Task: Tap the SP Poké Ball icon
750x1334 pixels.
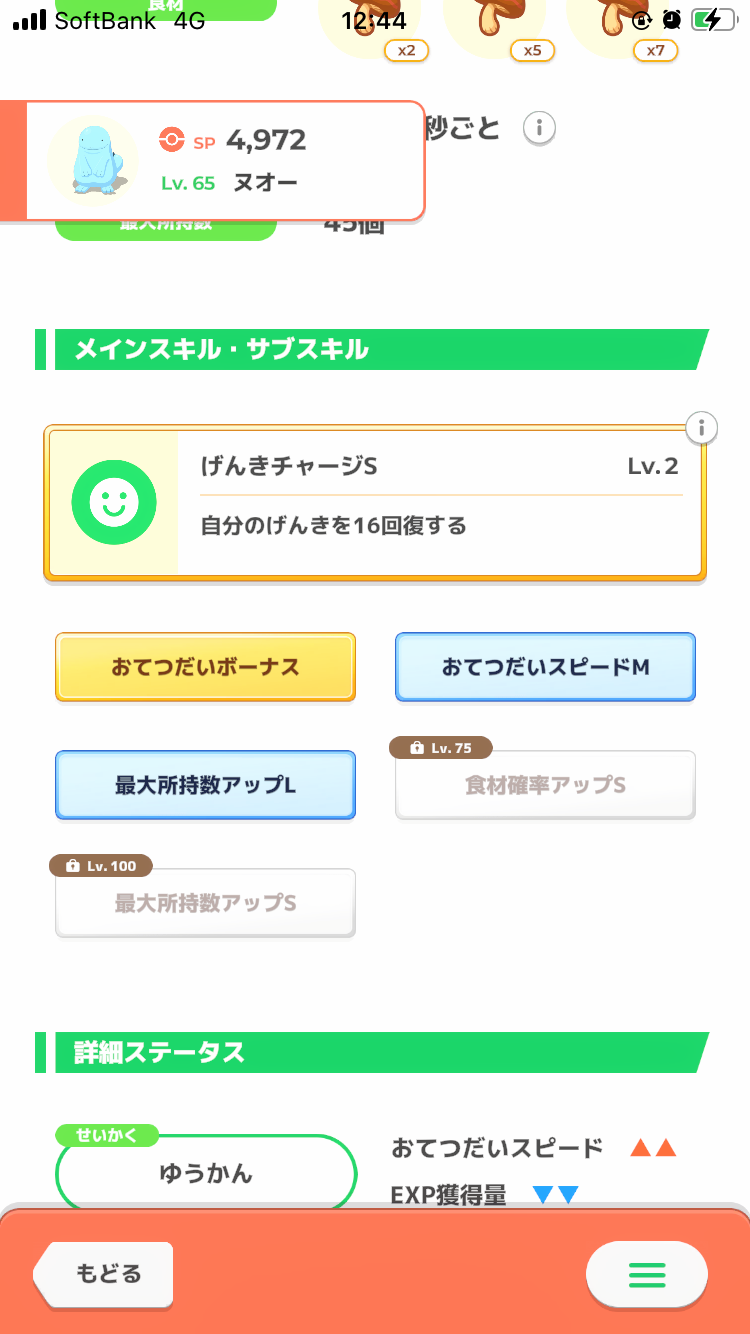Action: [x=172, y=141]
